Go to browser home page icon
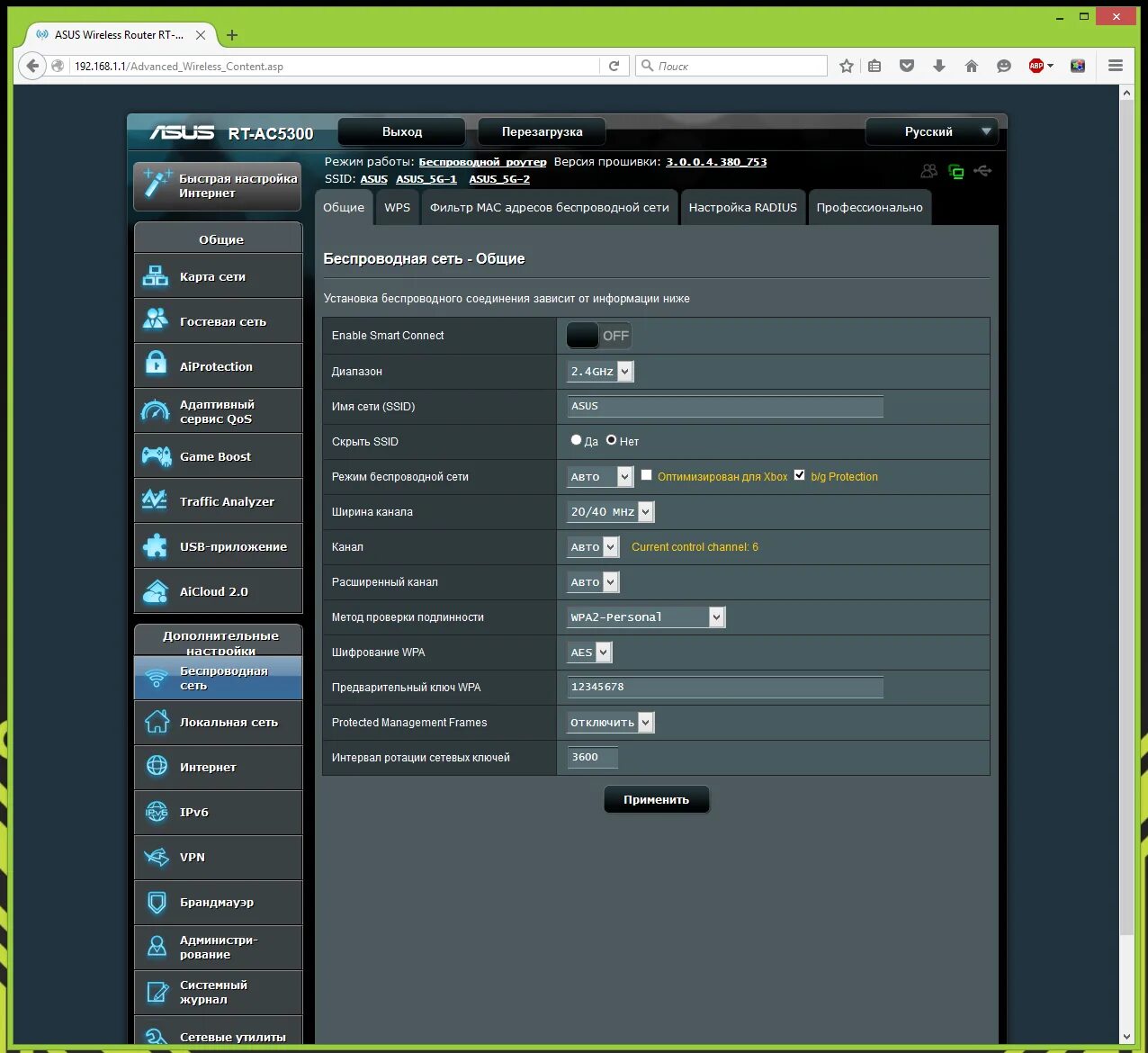 [972, 66]
